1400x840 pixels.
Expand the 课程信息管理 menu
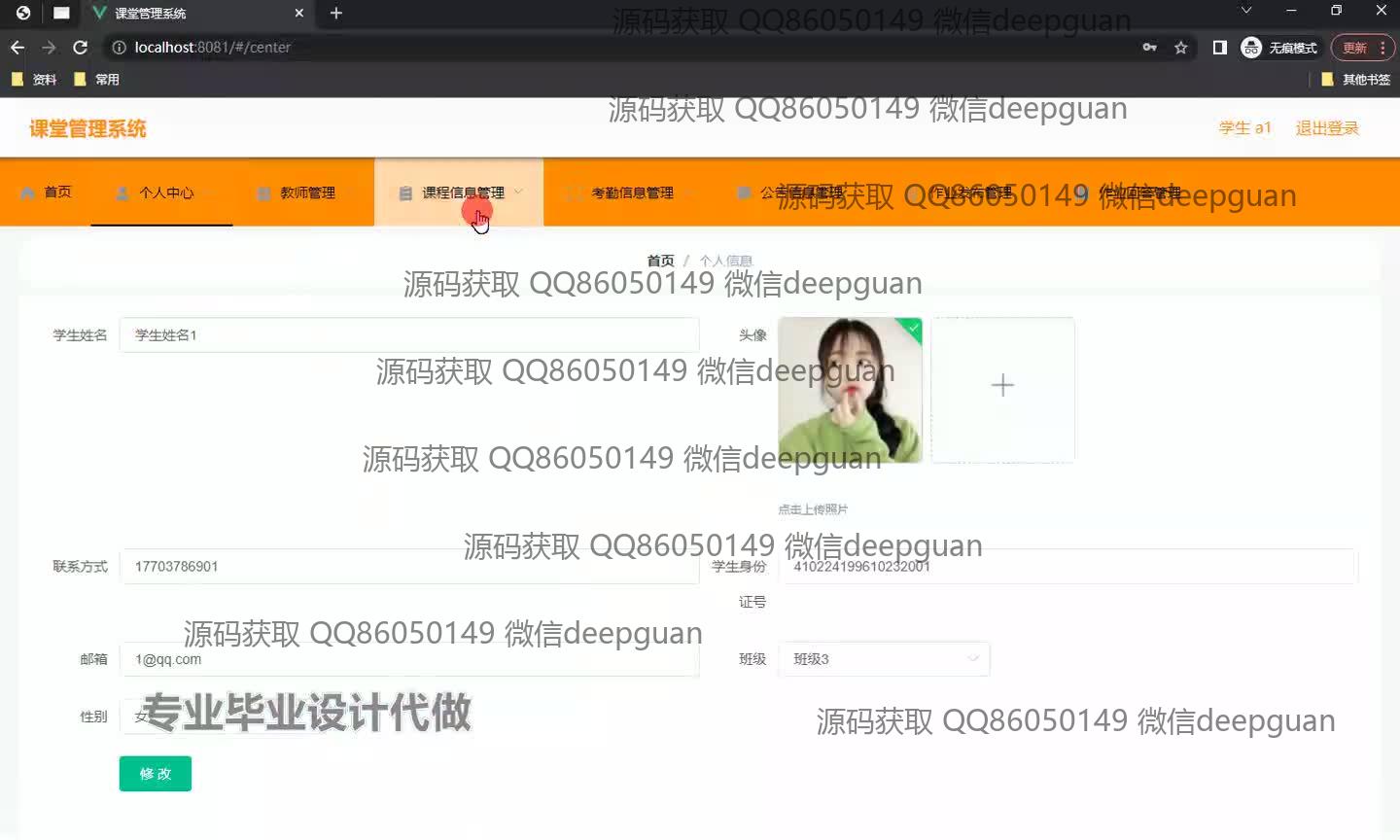[462, 192]
